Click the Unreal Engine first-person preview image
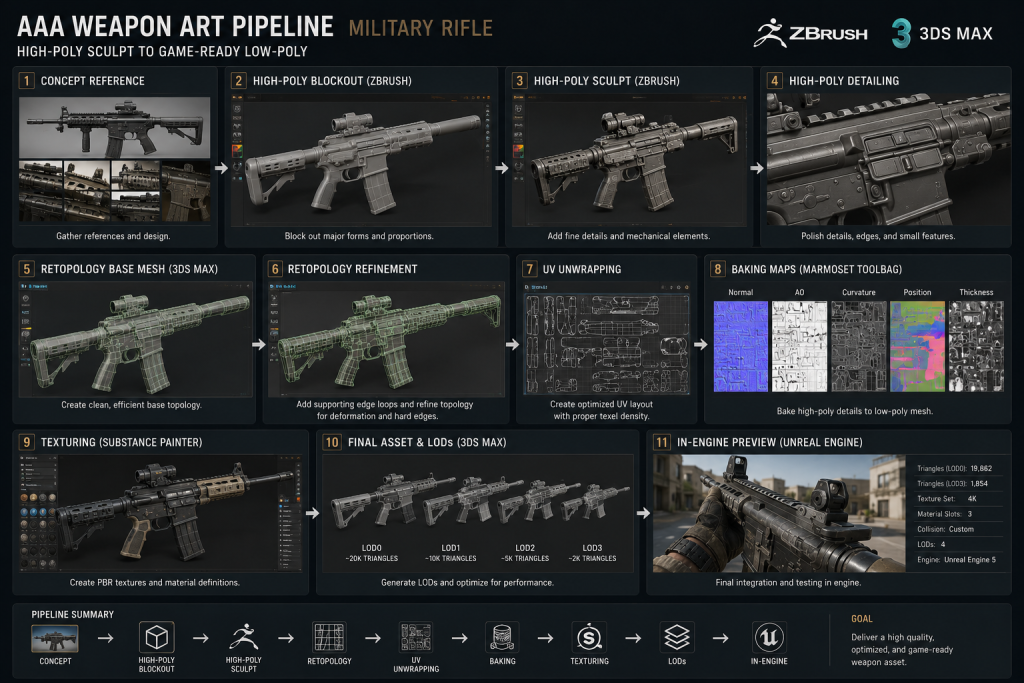The image size is (1024, 683). [779, 513]
